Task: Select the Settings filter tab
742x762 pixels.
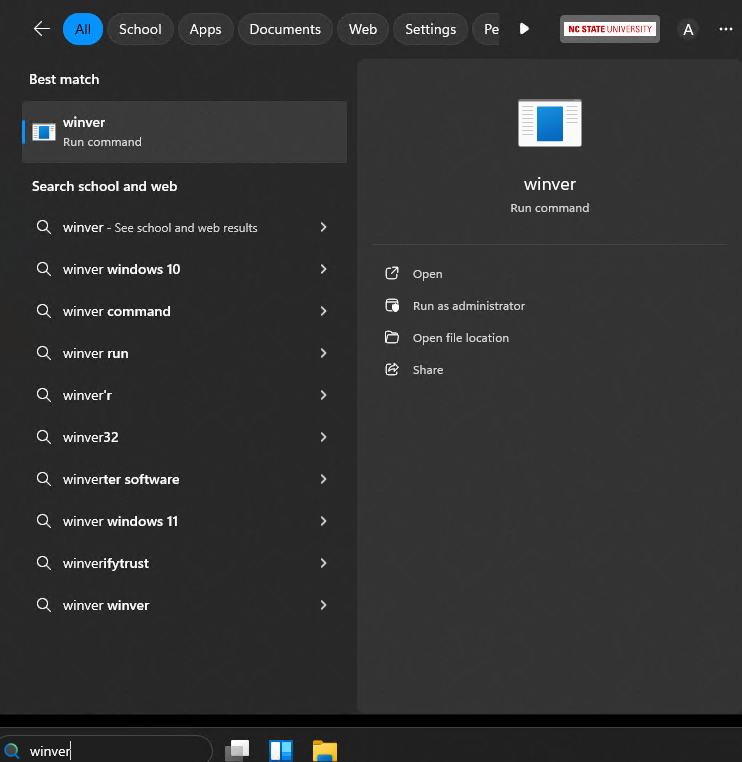Action: (x=430, y=29)
